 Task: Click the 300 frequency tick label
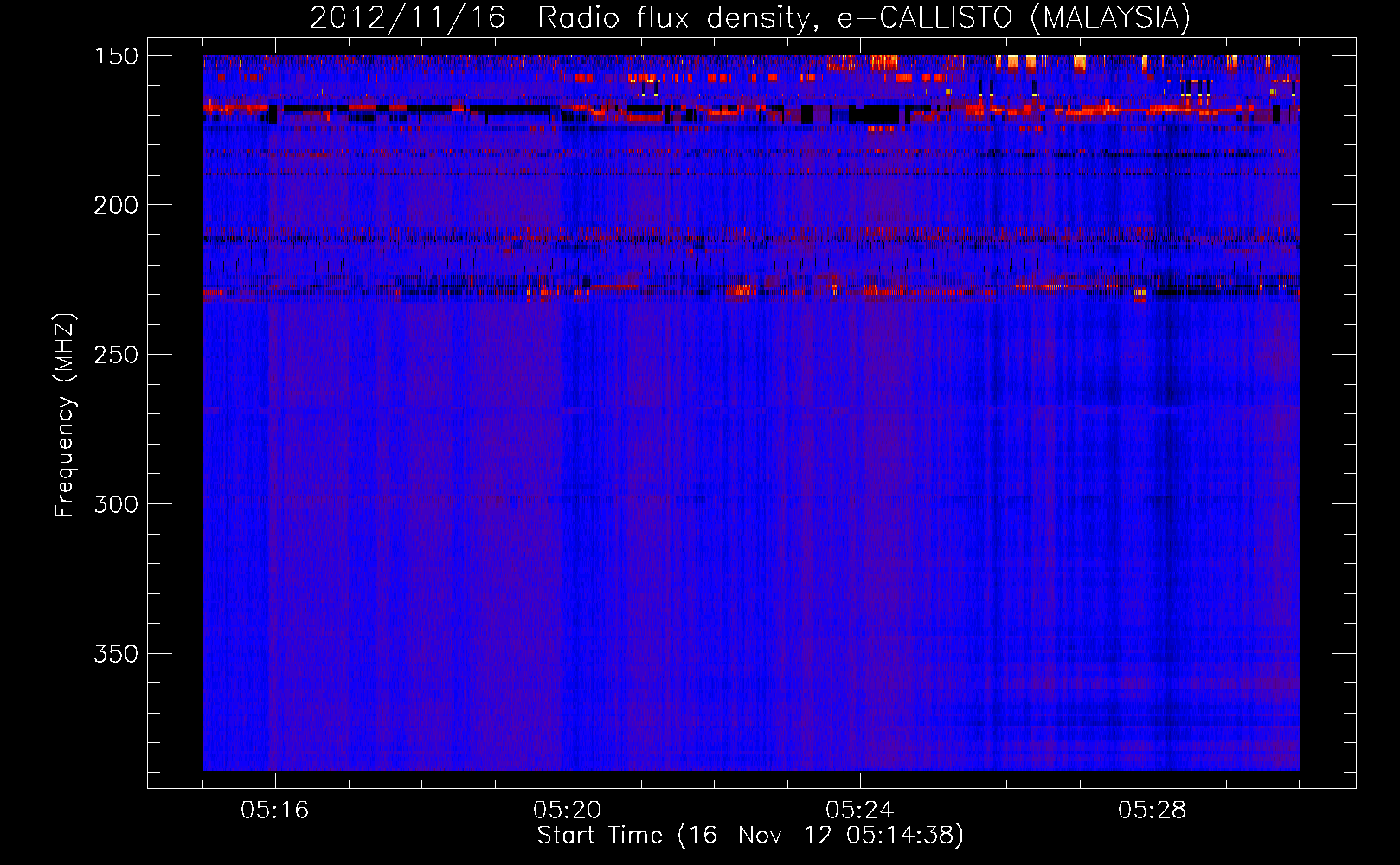coord(116,504)
